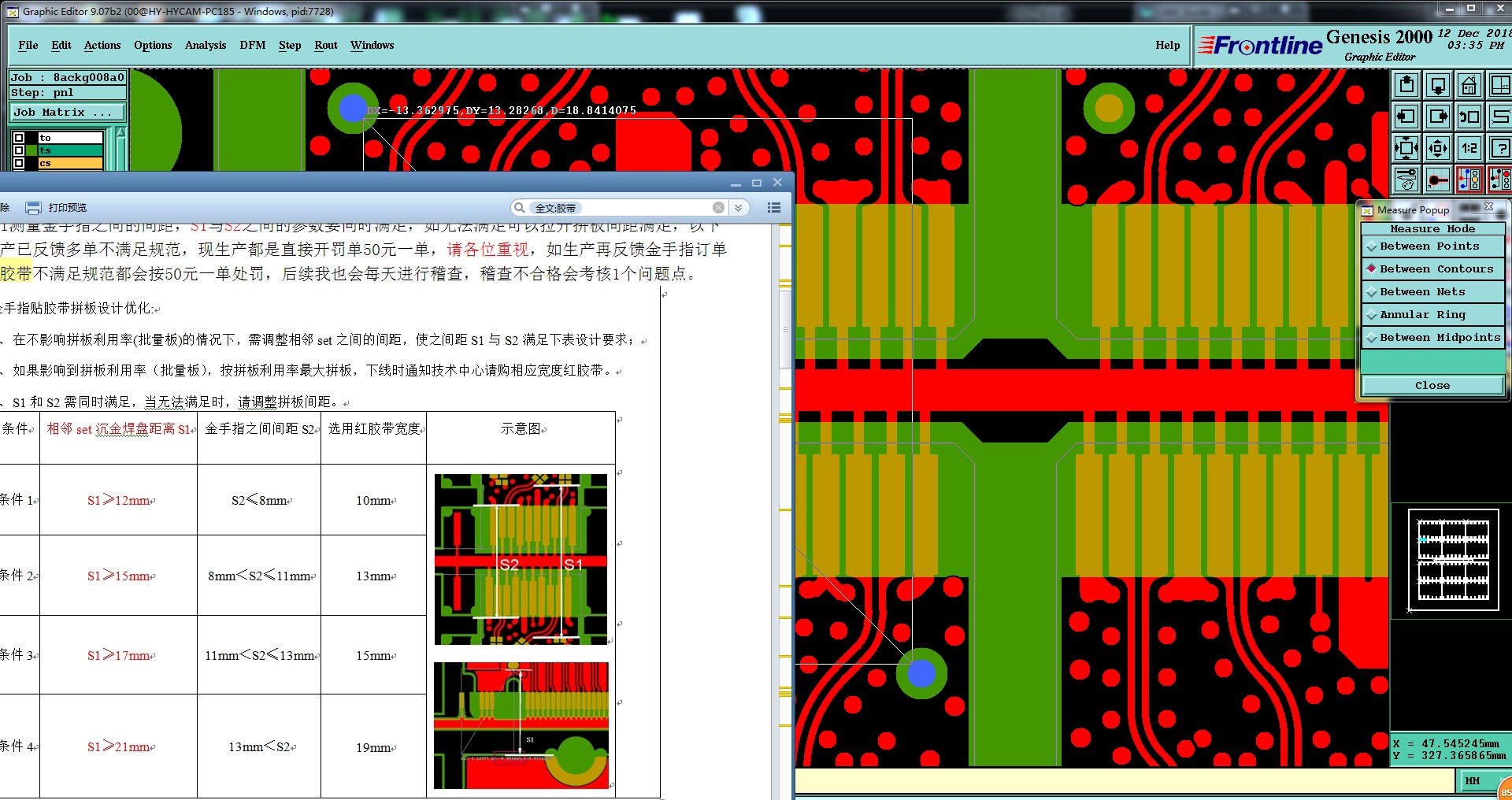
Task: Select Between Points measure mode
Action: coord(1432,246)
